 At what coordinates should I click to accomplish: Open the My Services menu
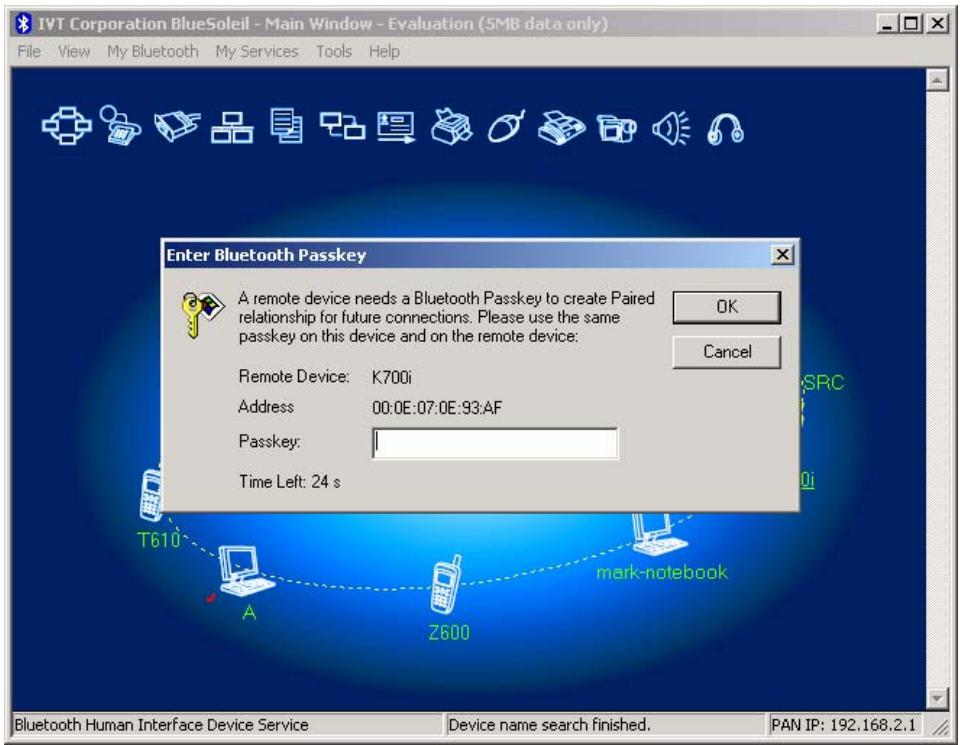tap(257, 51)
